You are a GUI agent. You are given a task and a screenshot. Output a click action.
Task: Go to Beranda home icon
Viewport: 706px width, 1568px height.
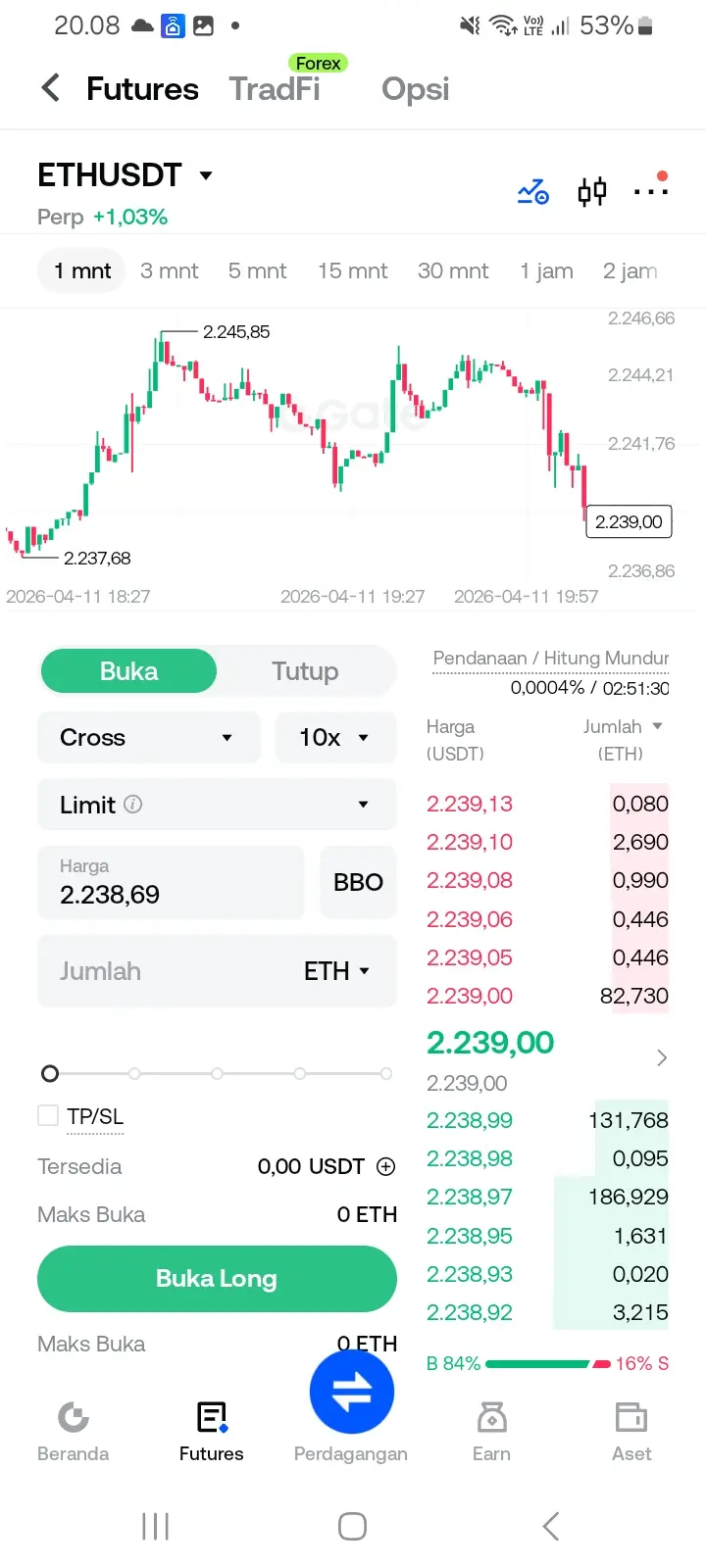pyautogui.click(x=74, y=1418)
